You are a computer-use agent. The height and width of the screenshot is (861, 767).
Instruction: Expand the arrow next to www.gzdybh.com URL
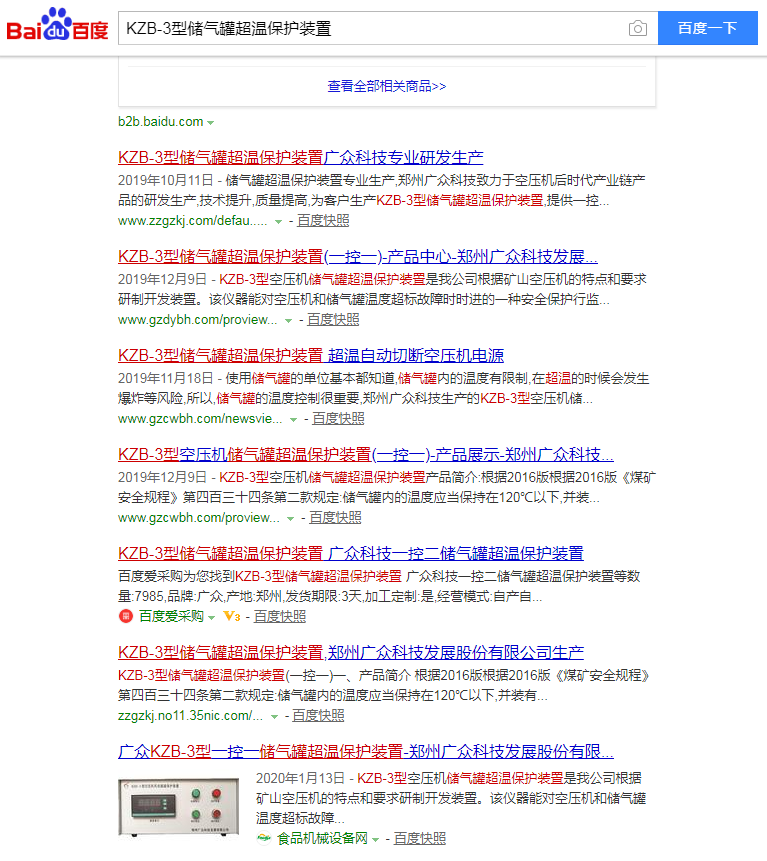point(289,320)
